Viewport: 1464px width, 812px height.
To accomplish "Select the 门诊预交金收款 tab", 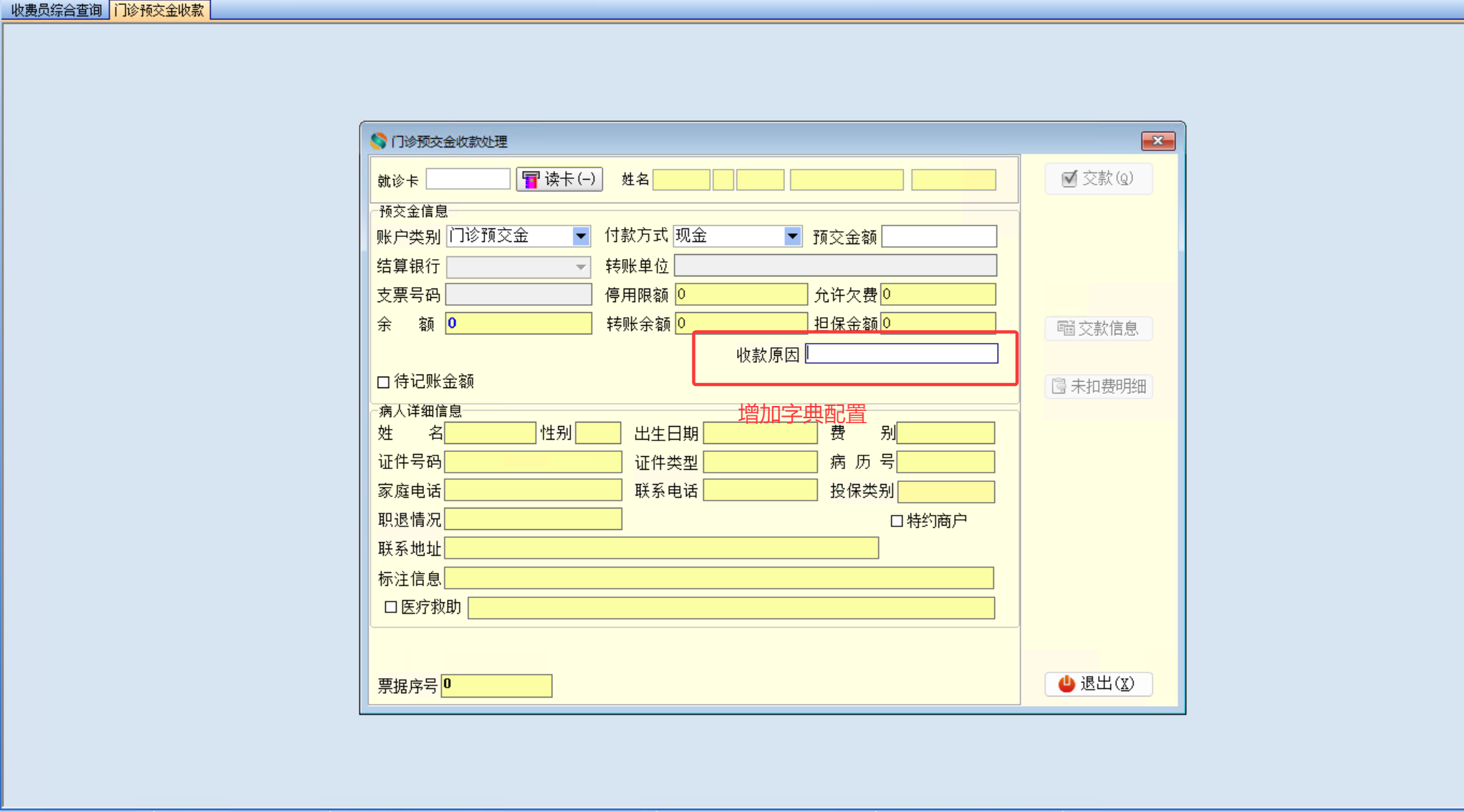I will (159, 10).
